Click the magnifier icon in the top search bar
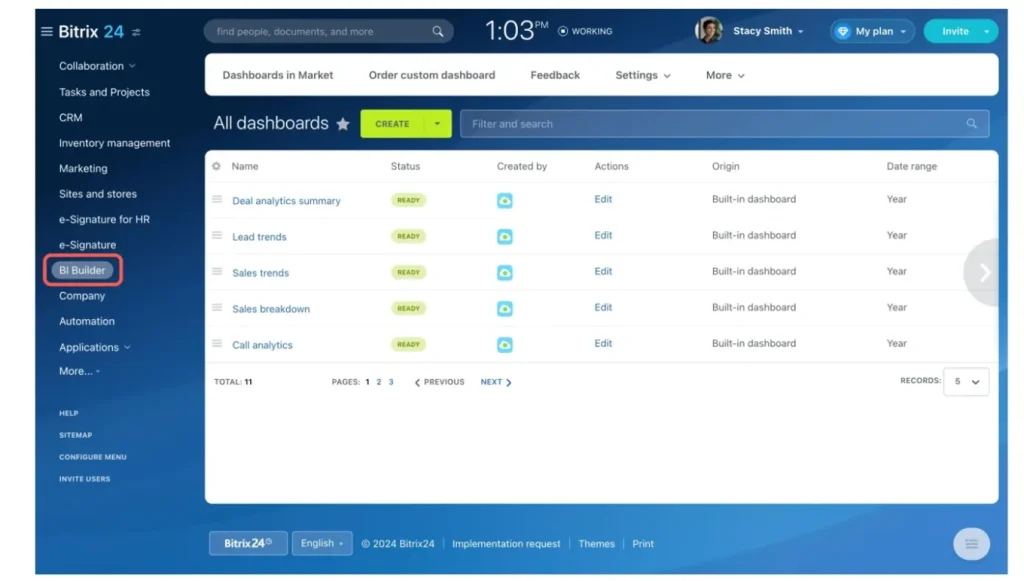 point(438,32)
